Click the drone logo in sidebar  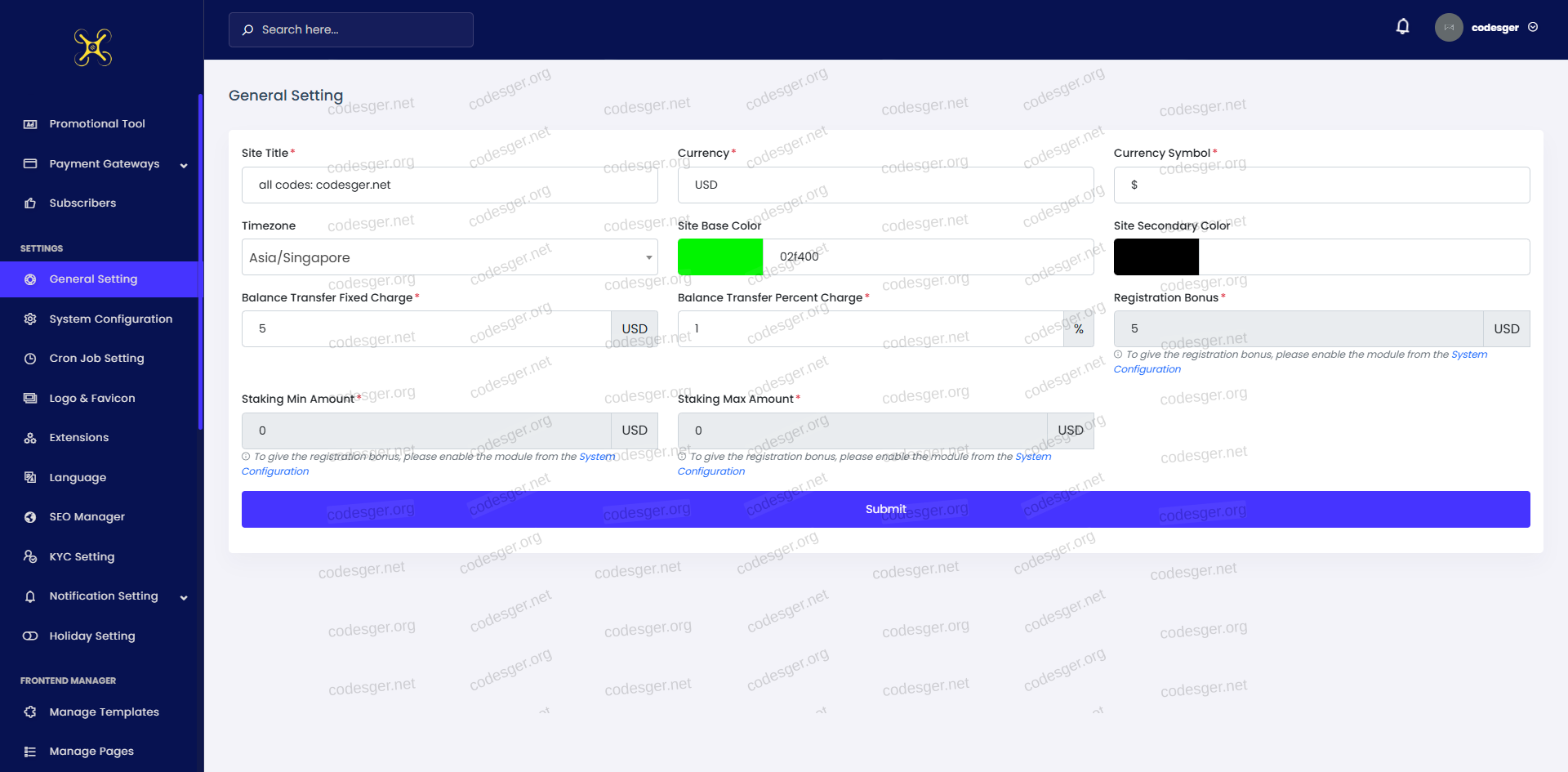[93, 47]
